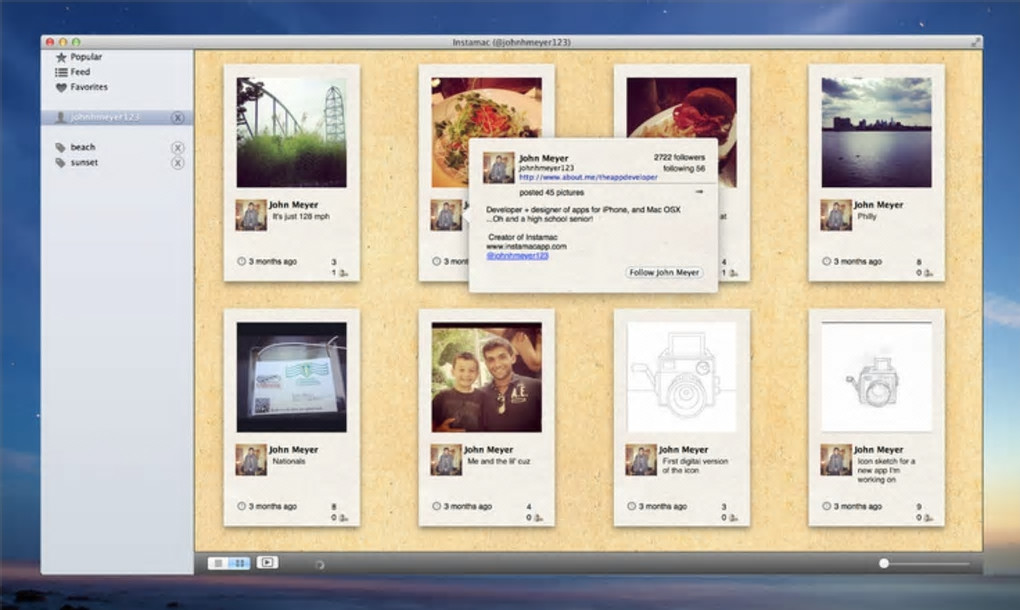Click avatar on 'Me and the lil' cuz' card
The image size is (1020, 610).
(446, 460)
